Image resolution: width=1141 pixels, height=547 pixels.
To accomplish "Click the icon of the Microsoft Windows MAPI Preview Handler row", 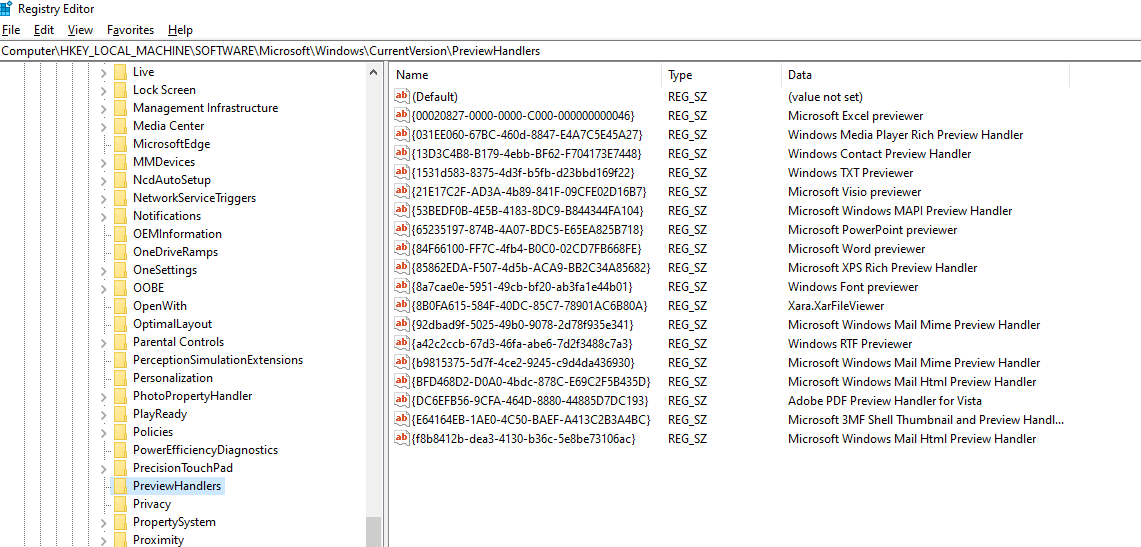I will point(402,210).
